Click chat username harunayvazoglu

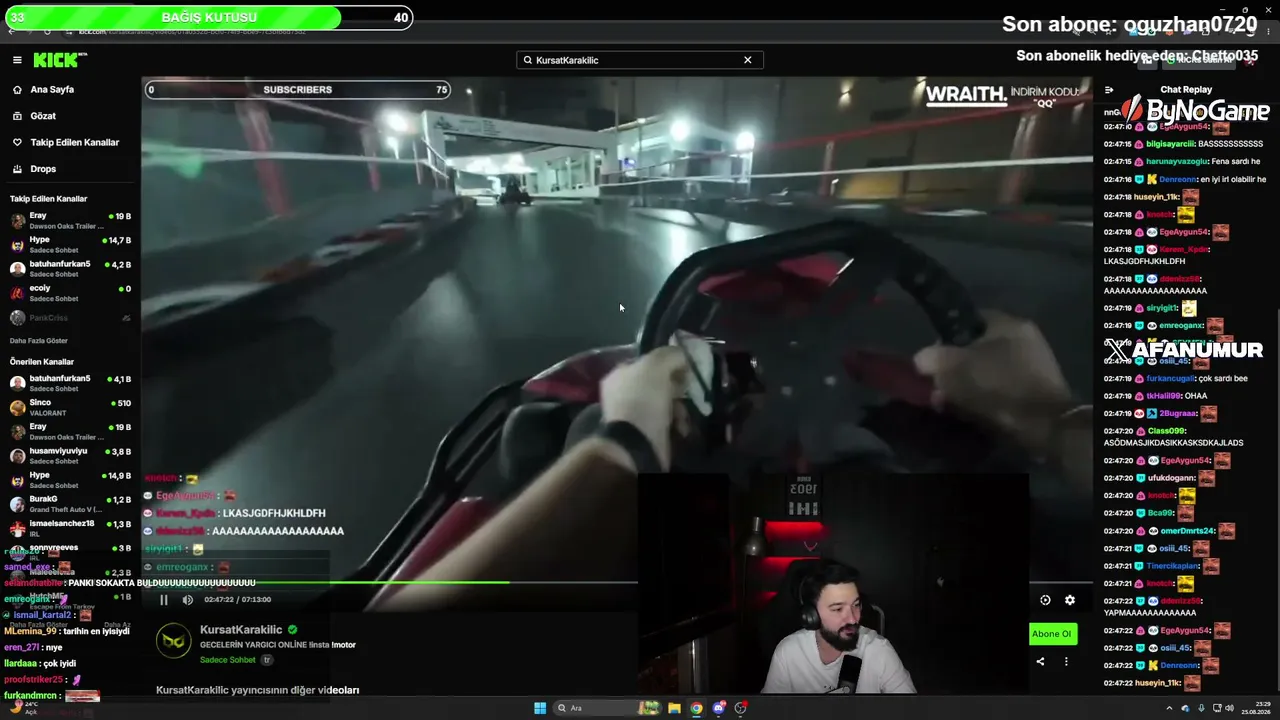click(x=1176, y=161)
